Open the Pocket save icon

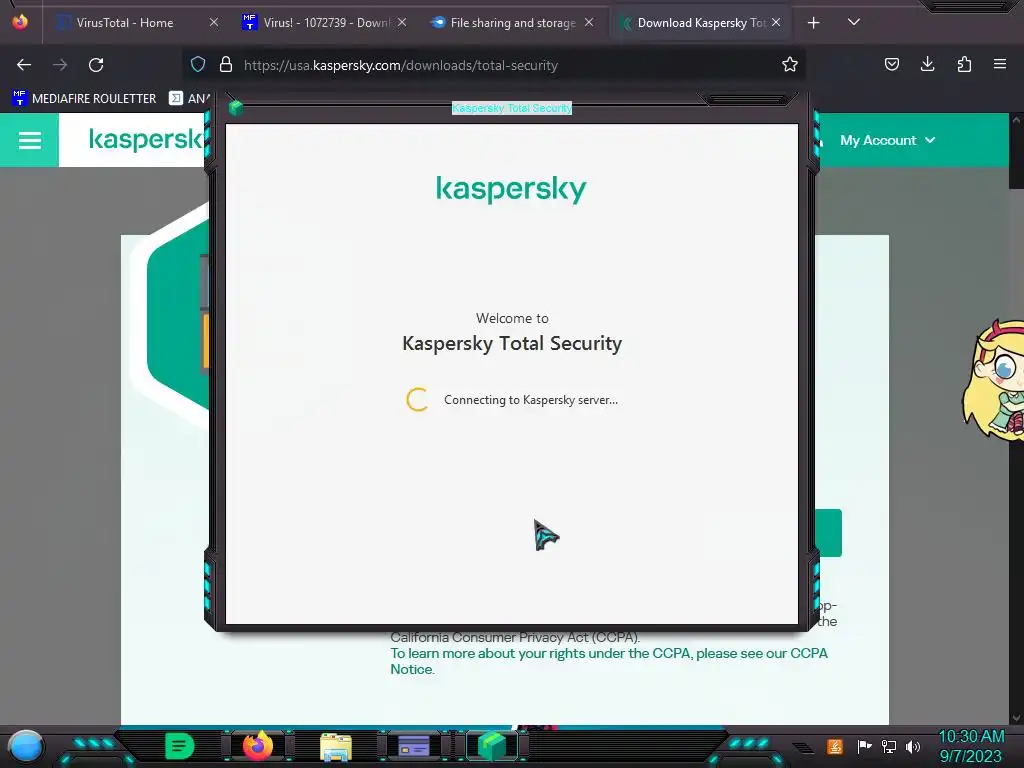click(x=891, y=64)
